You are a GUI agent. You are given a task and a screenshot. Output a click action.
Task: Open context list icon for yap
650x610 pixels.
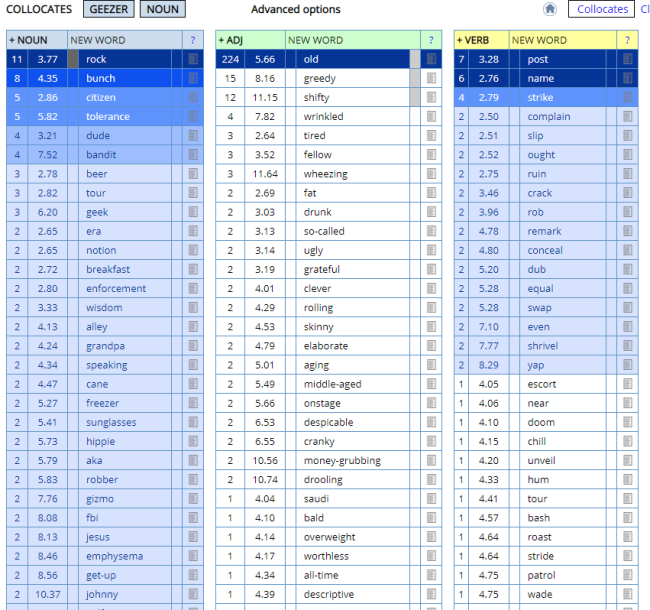click(628, 365)
